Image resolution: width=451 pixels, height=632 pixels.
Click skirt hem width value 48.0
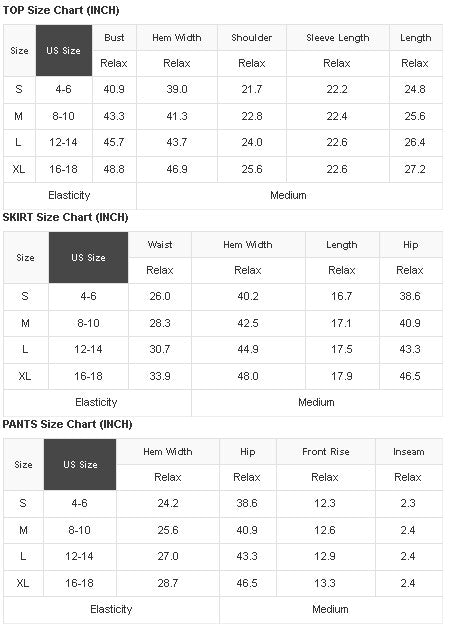click(248, 376)
